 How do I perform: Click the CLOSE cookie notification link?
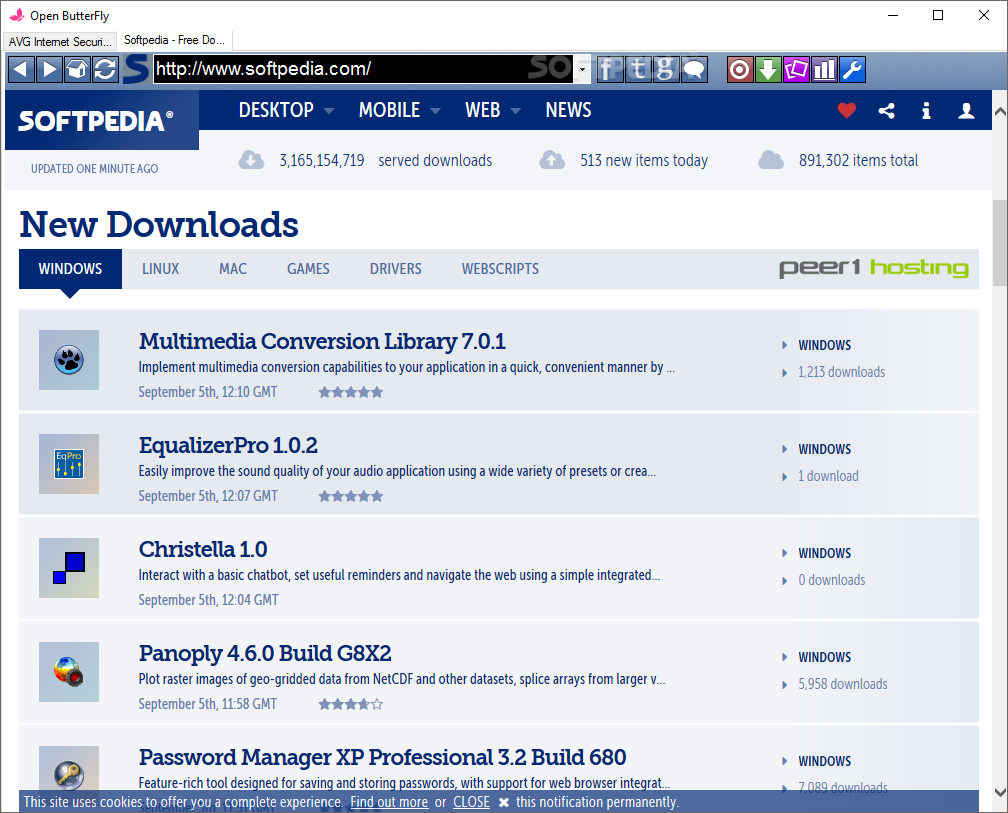471,802
